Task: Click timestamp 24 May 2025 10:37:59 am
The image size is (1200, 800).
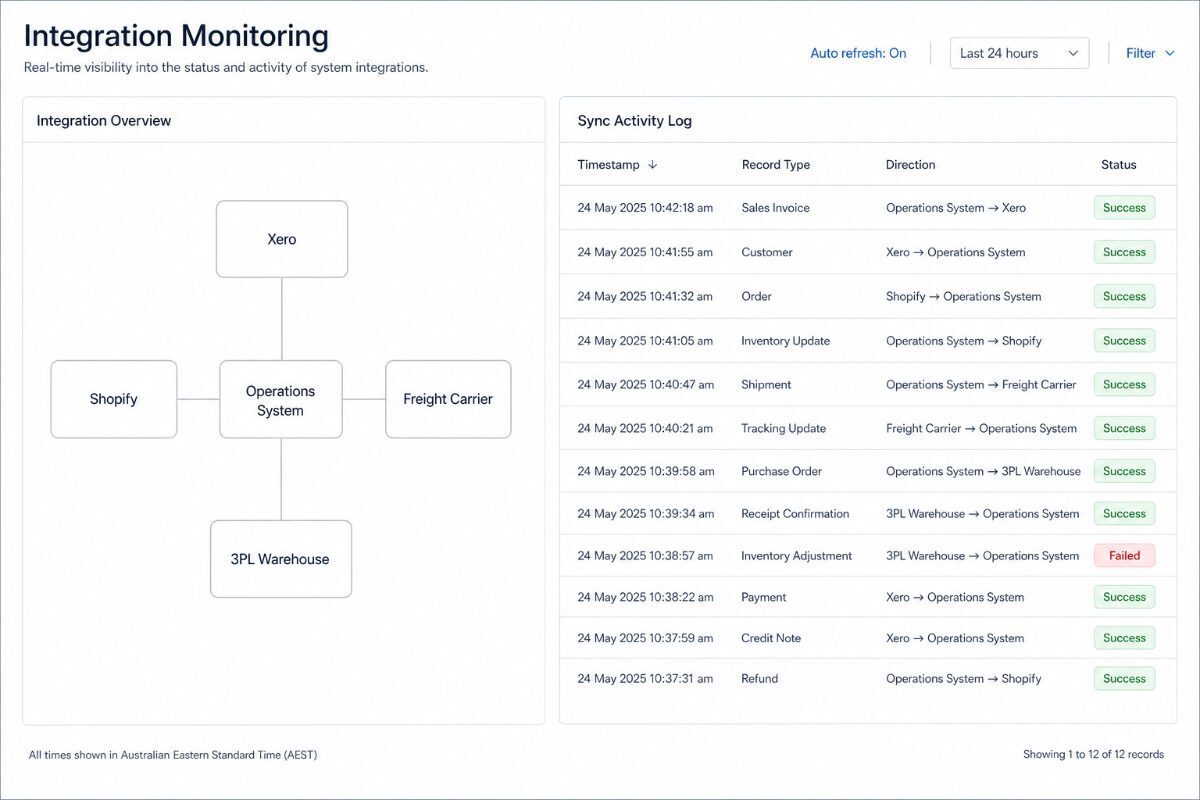Action: 645,638
